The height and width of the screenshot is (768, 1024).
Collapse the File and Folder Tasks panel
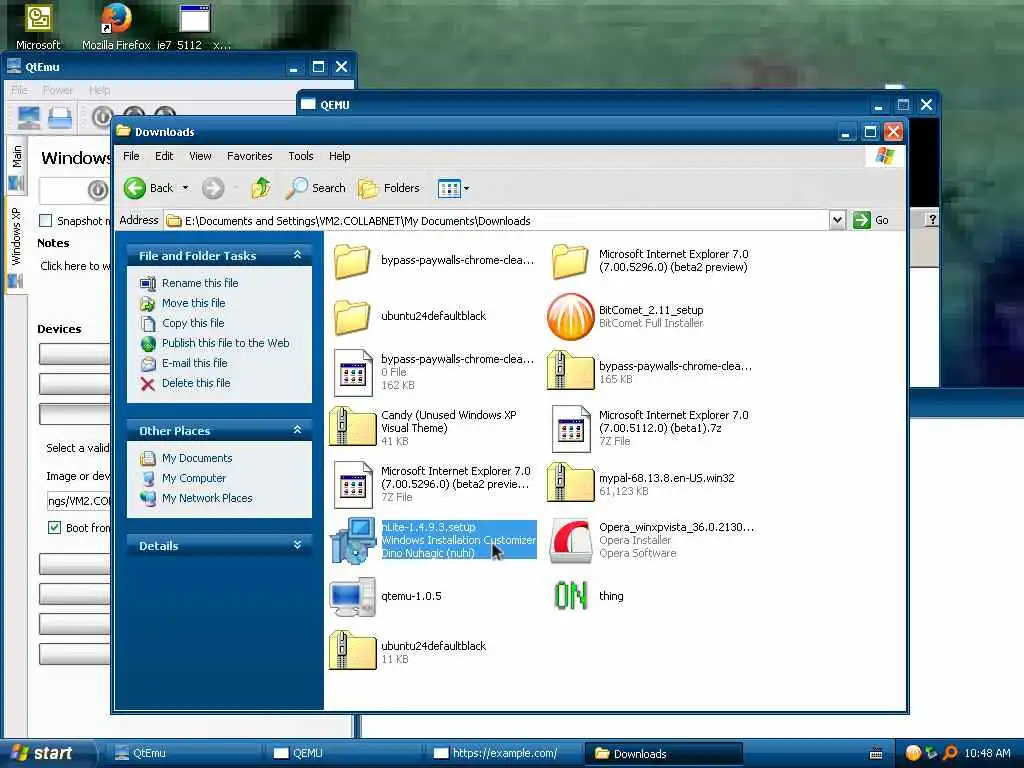[x=298, y=255]
